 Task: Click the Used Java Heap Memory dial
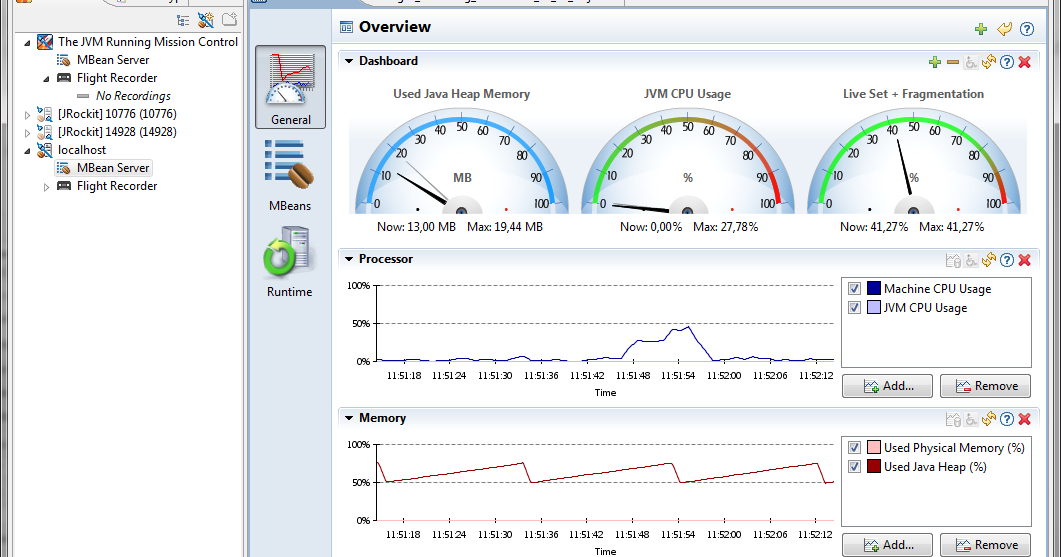click(x=461, y=161)
